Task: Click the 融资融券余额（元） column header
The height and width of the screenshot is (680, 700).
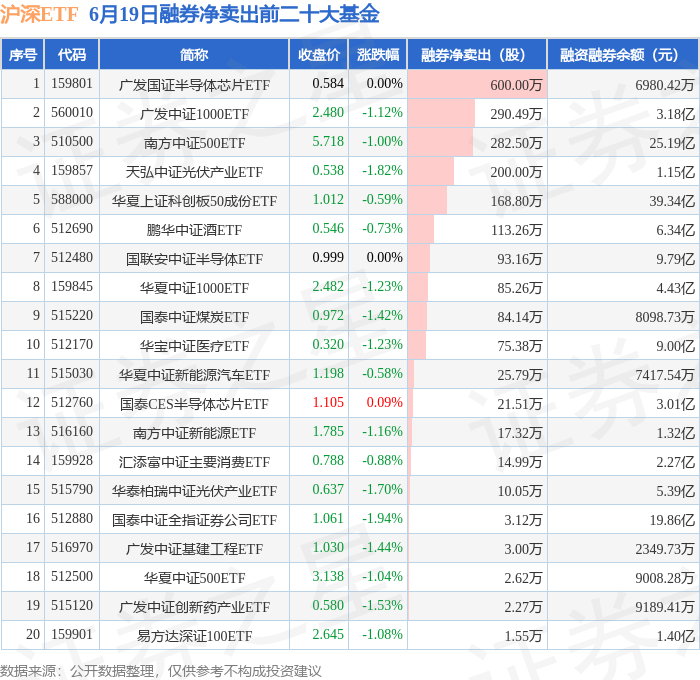Action: click(623, 55)
